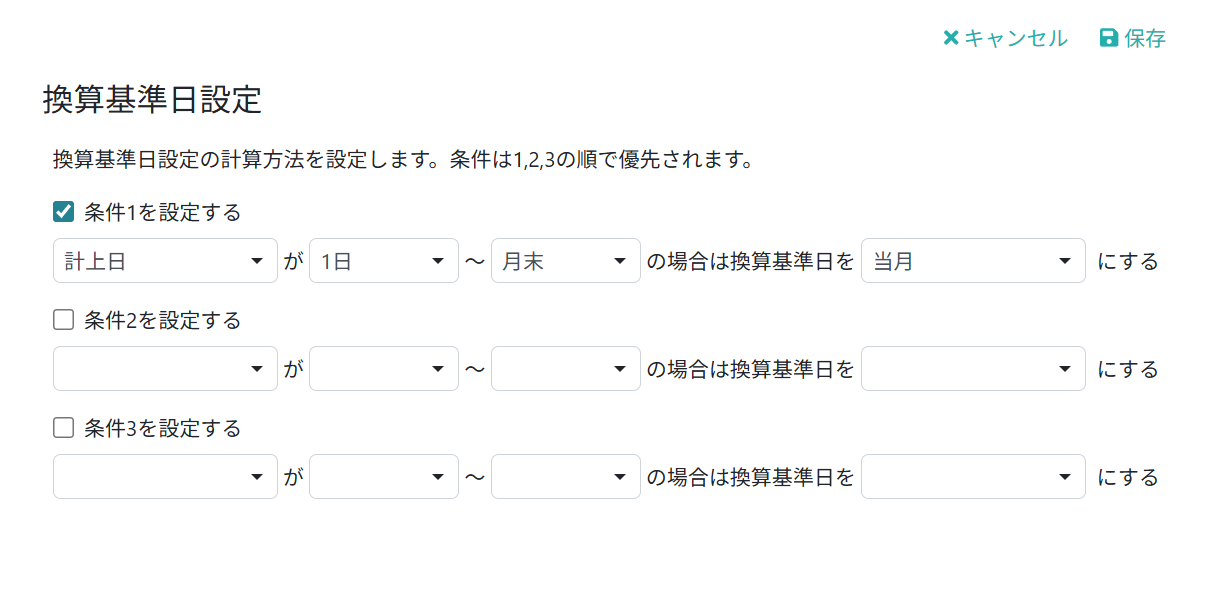The width and height of the screenshot is (1224, 591).
Task: Enable 条件2を設定する checkbox
Action: click(64, 320)
